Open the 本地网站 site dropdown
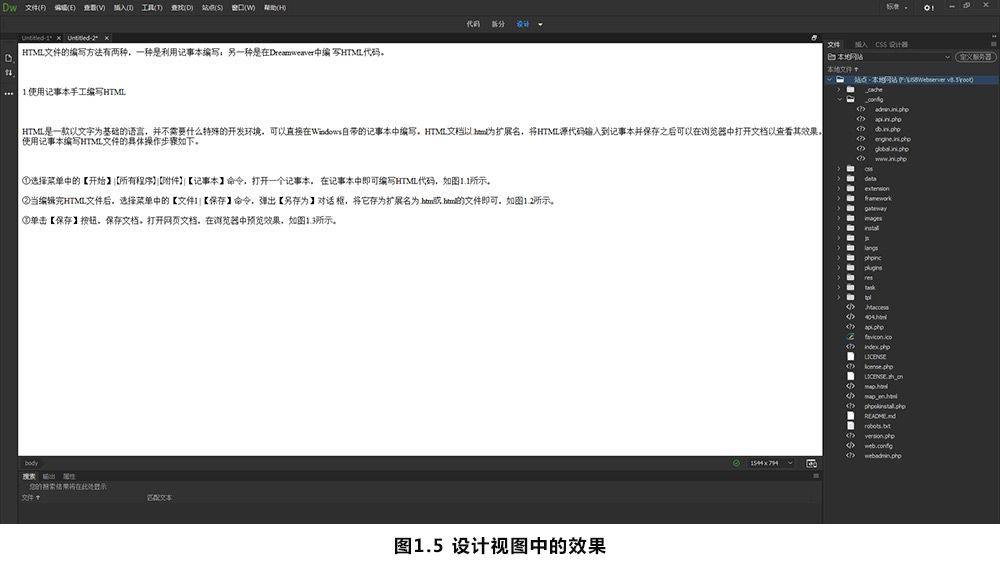This screenshot has height=564, width=1000. [x=889, y=57]
